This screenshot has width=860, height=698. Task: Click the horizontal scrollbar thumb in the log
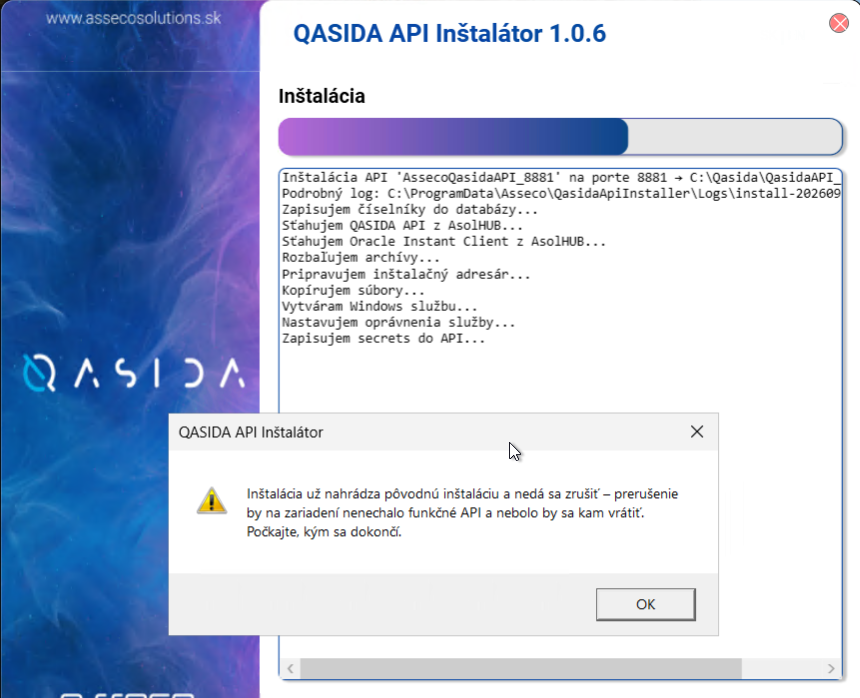[520, 668]
